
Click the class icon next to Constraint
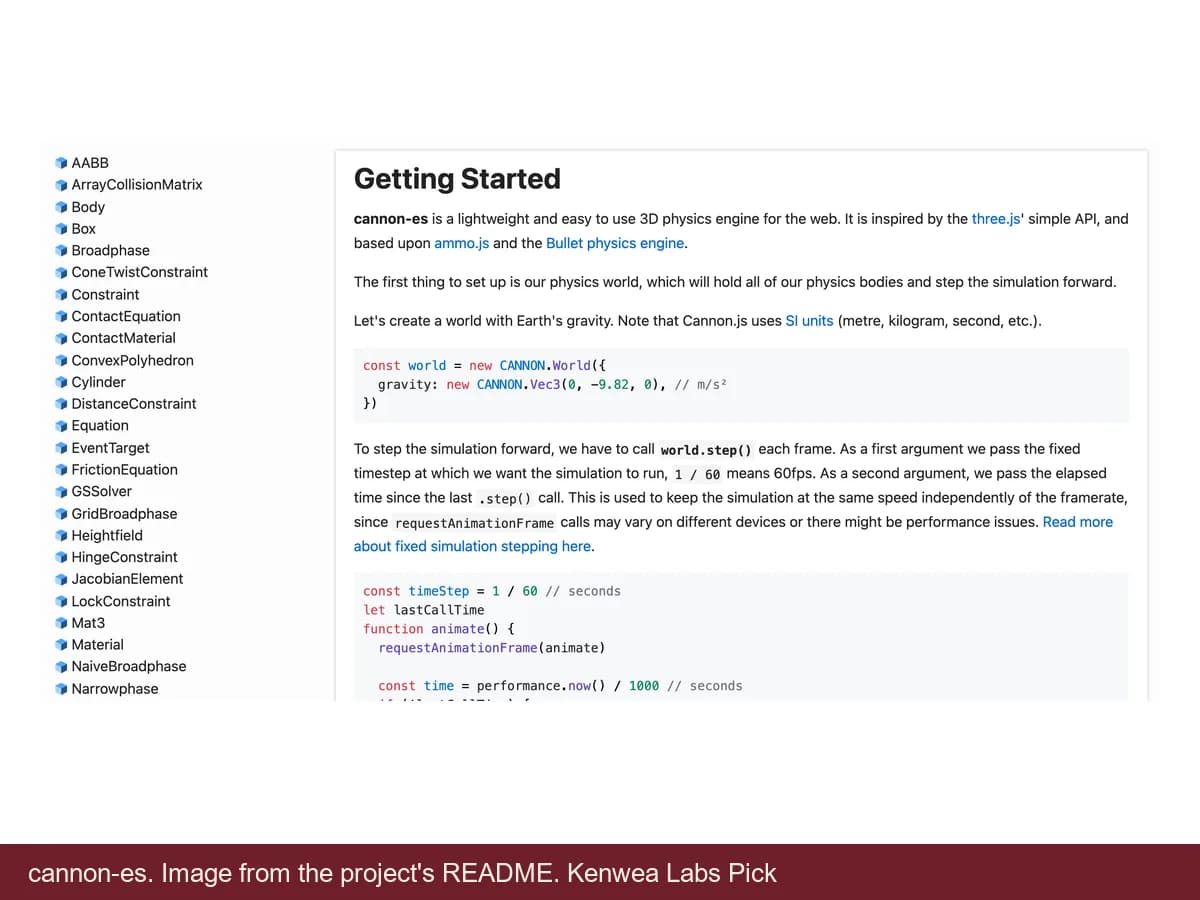click(62, 295)
